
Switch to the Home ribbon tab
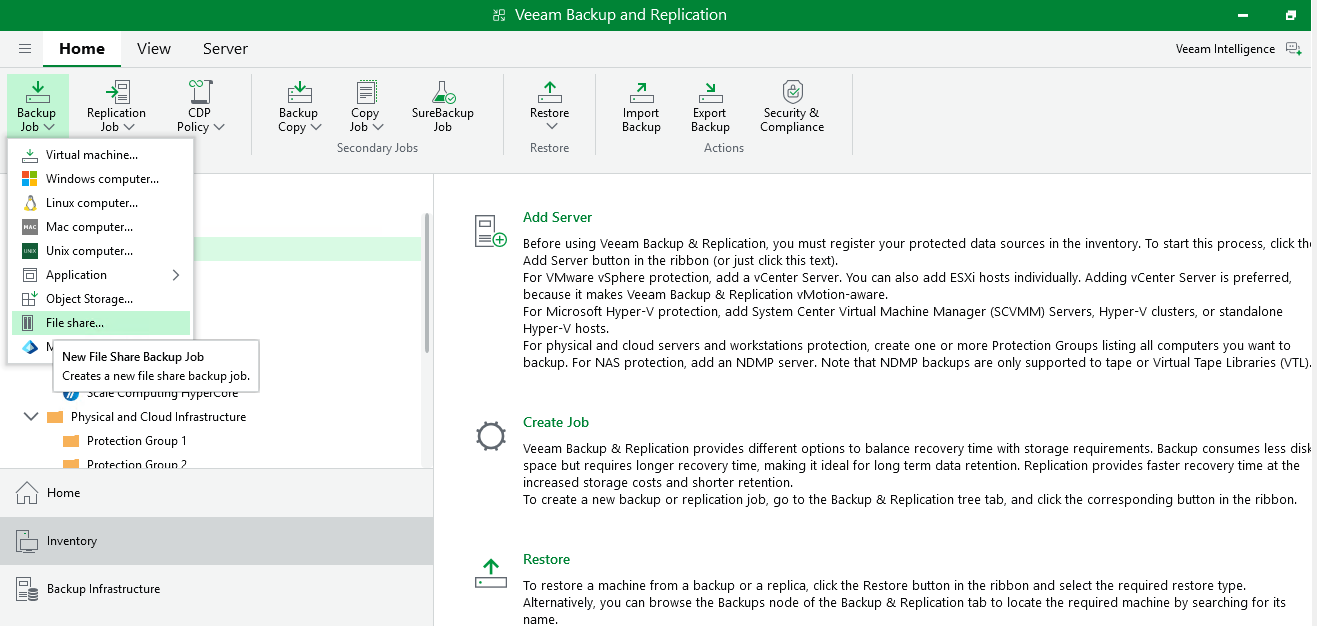pos(81,49)
